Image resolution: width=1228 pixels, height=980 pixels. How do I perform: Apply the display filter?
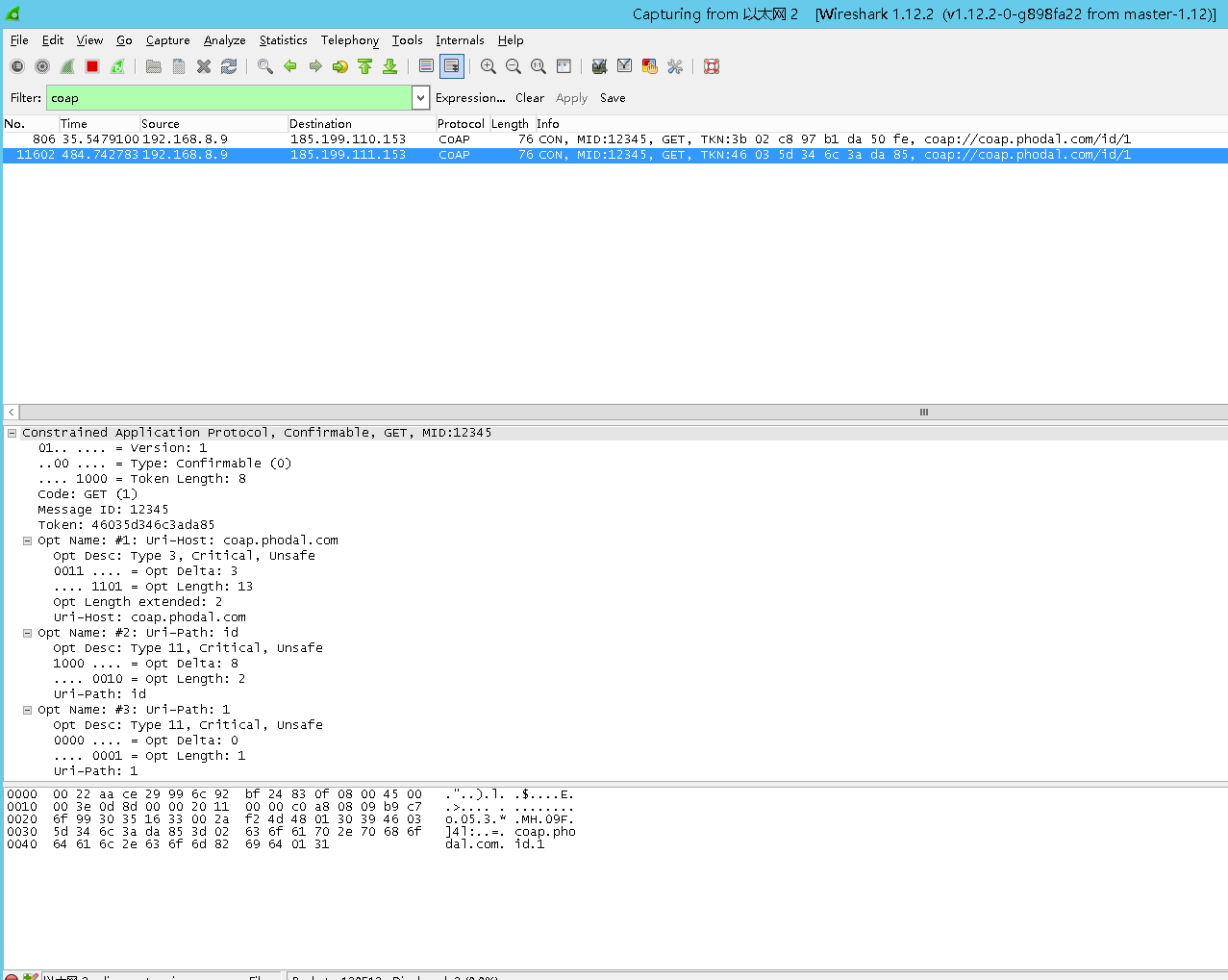point(571,98)
